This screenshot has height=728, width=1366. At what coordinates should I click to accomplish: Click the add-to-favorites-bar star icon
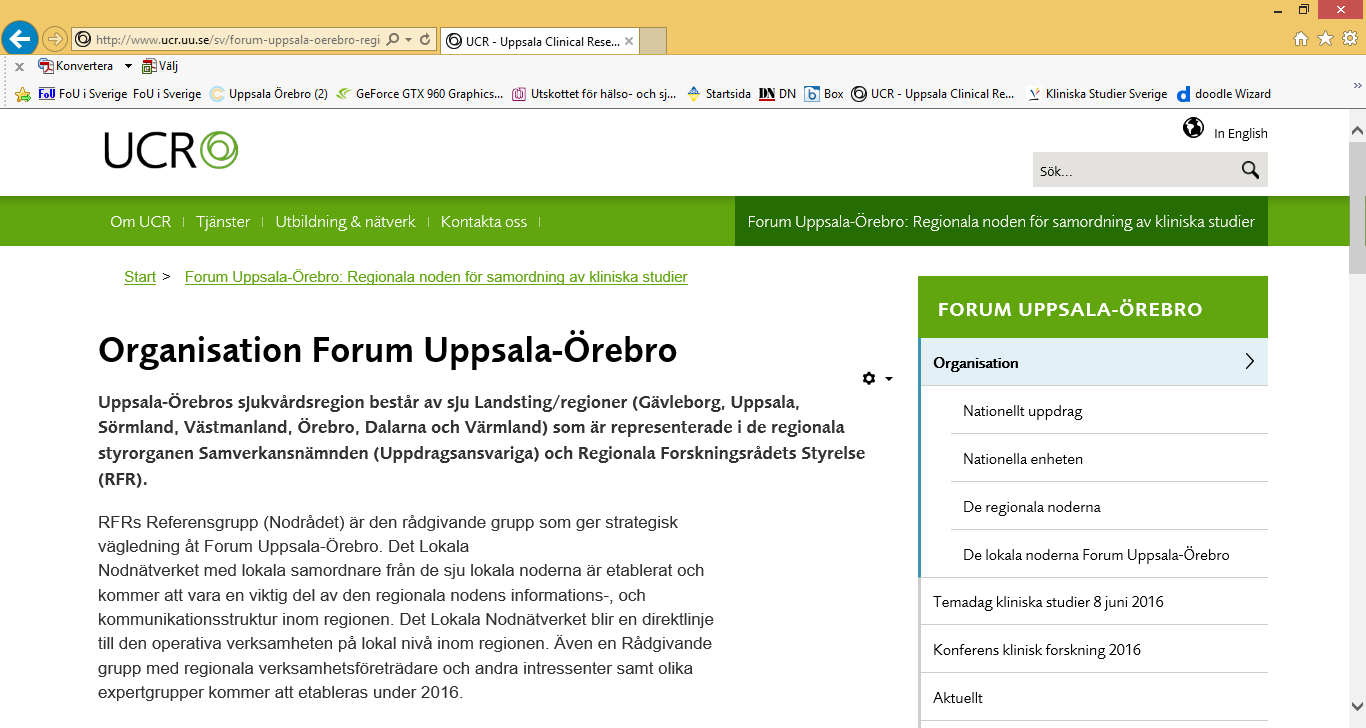coord(23,94)
